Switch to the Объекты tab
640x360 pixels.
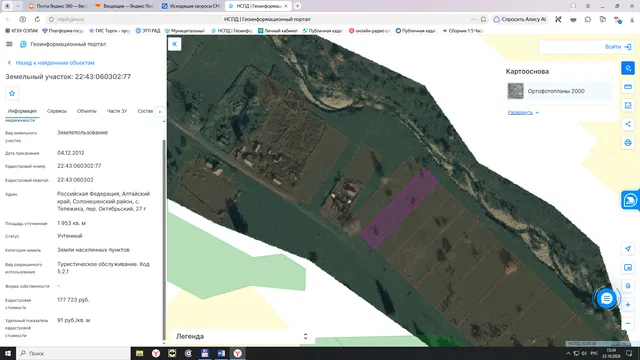click(x=87, y=111)
